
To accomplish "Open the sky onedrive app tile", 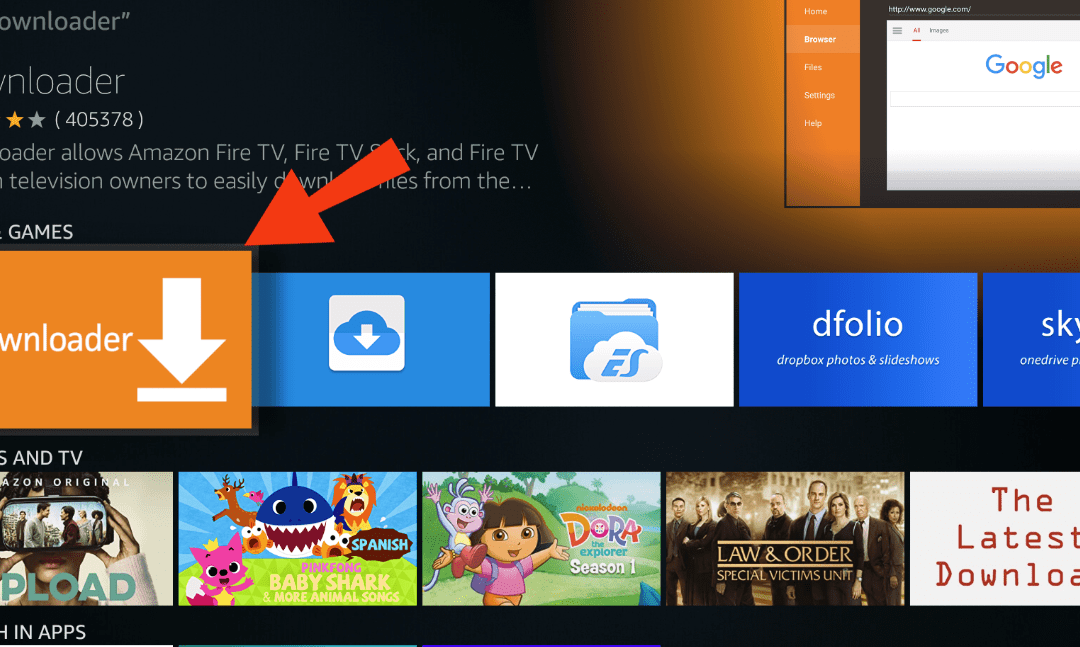I will [1031, 340].
